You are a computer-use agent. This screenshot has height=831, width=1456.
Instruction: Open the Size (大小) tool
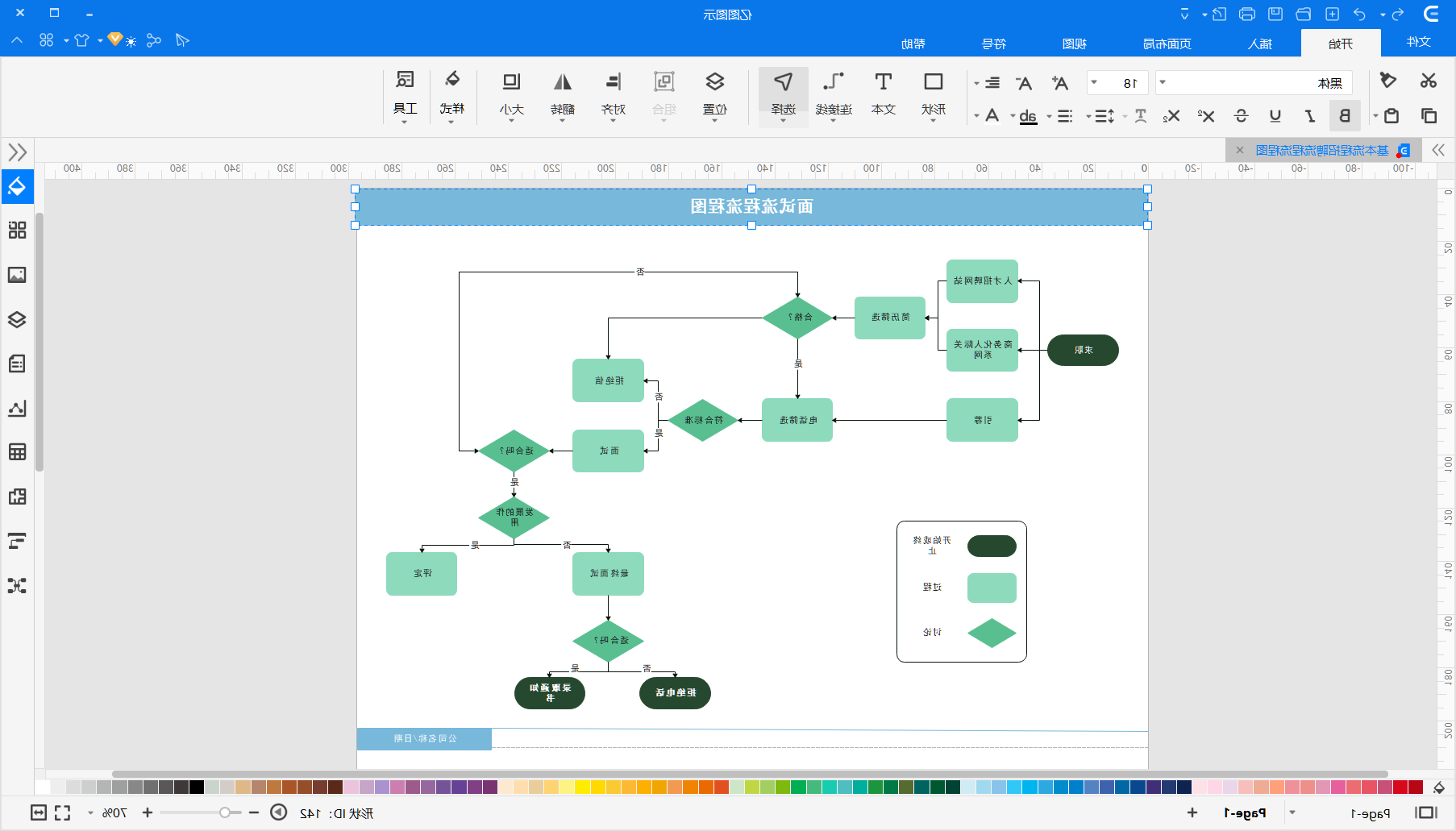coord(512,95)
